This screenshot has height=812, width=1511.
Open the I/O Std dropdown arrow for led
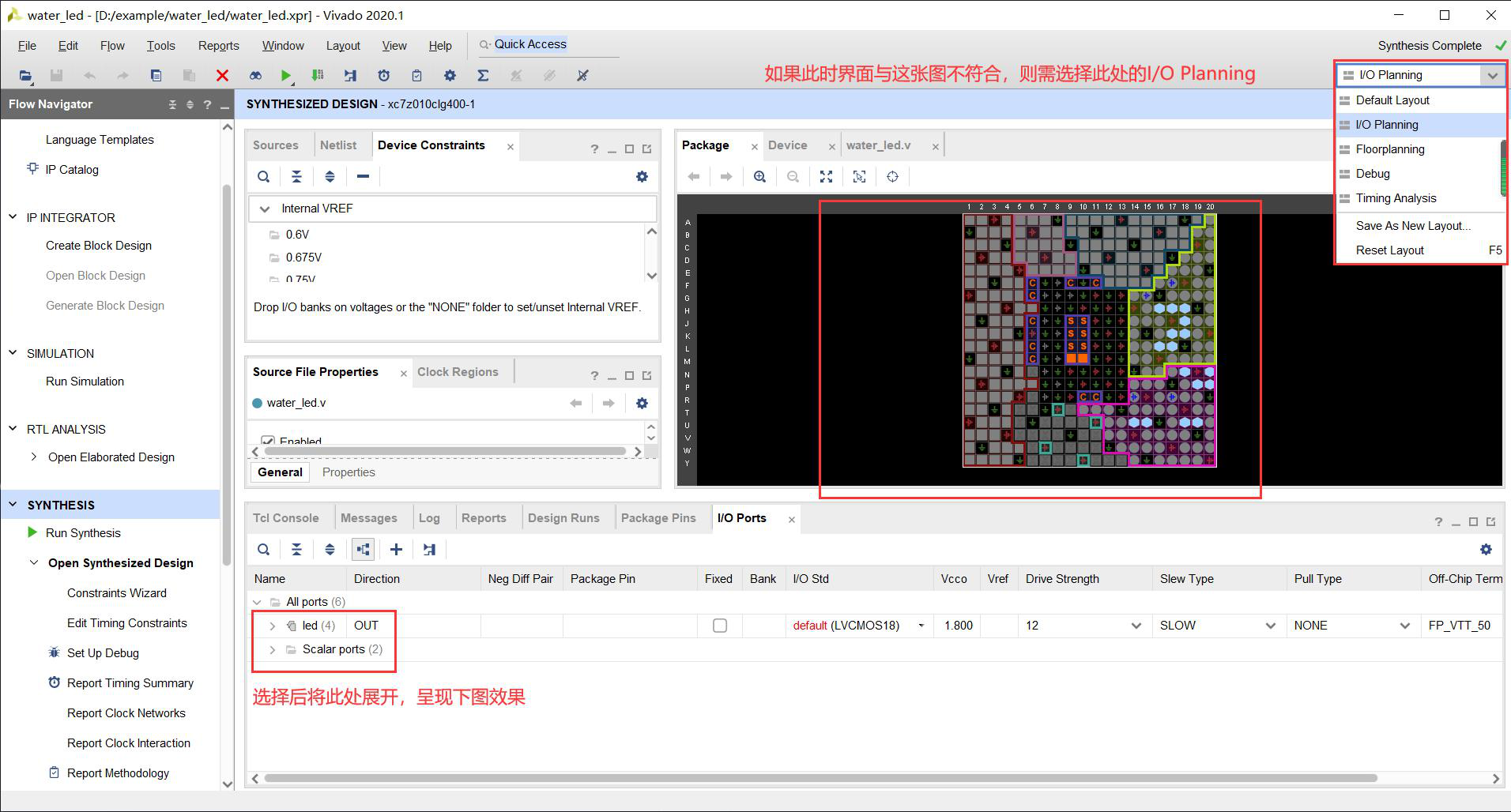point(921,626)
